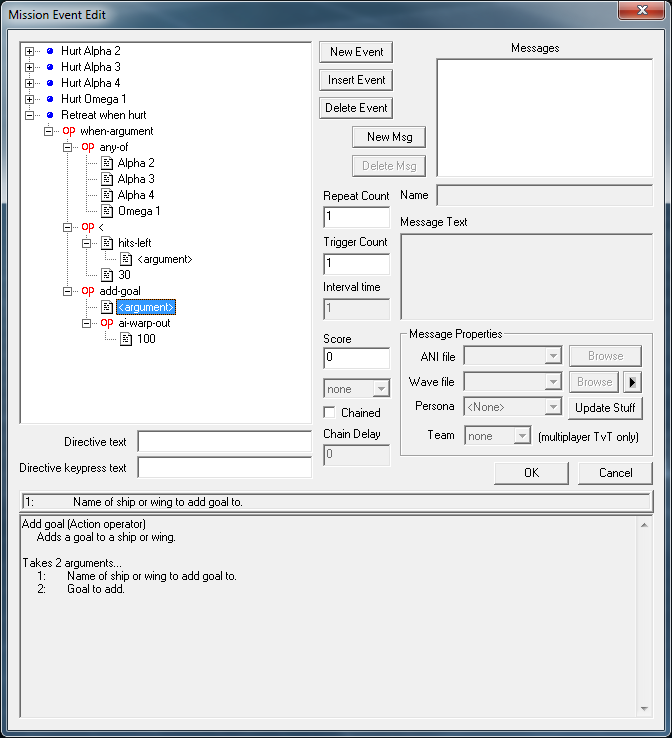The image size is (672, 738).
Task: Open the dropdown showing none below Score
Action: tap(380, 389)
